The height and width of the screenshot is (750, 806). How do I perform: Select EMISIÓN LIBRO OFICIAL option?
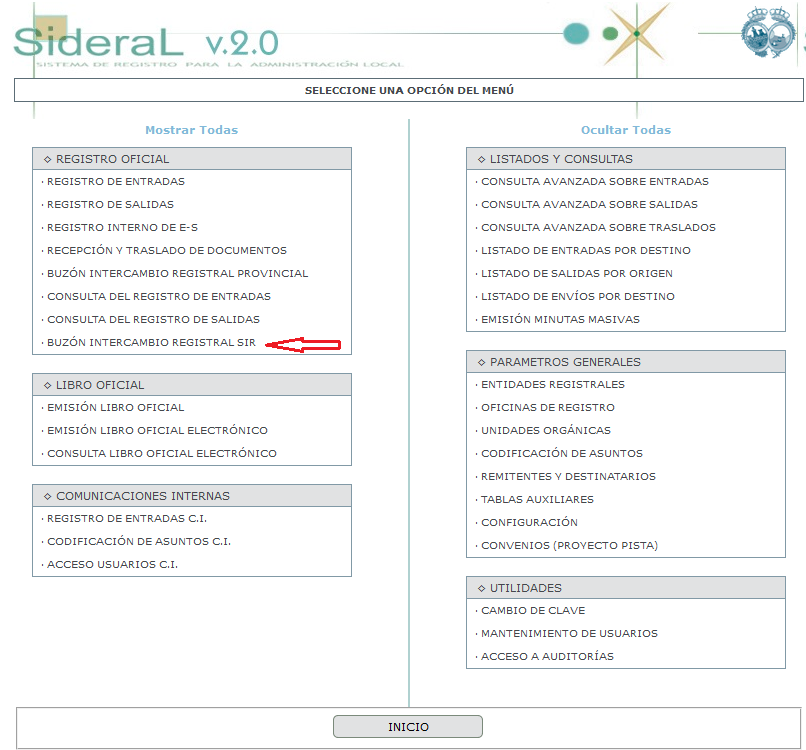coord(115,408)
